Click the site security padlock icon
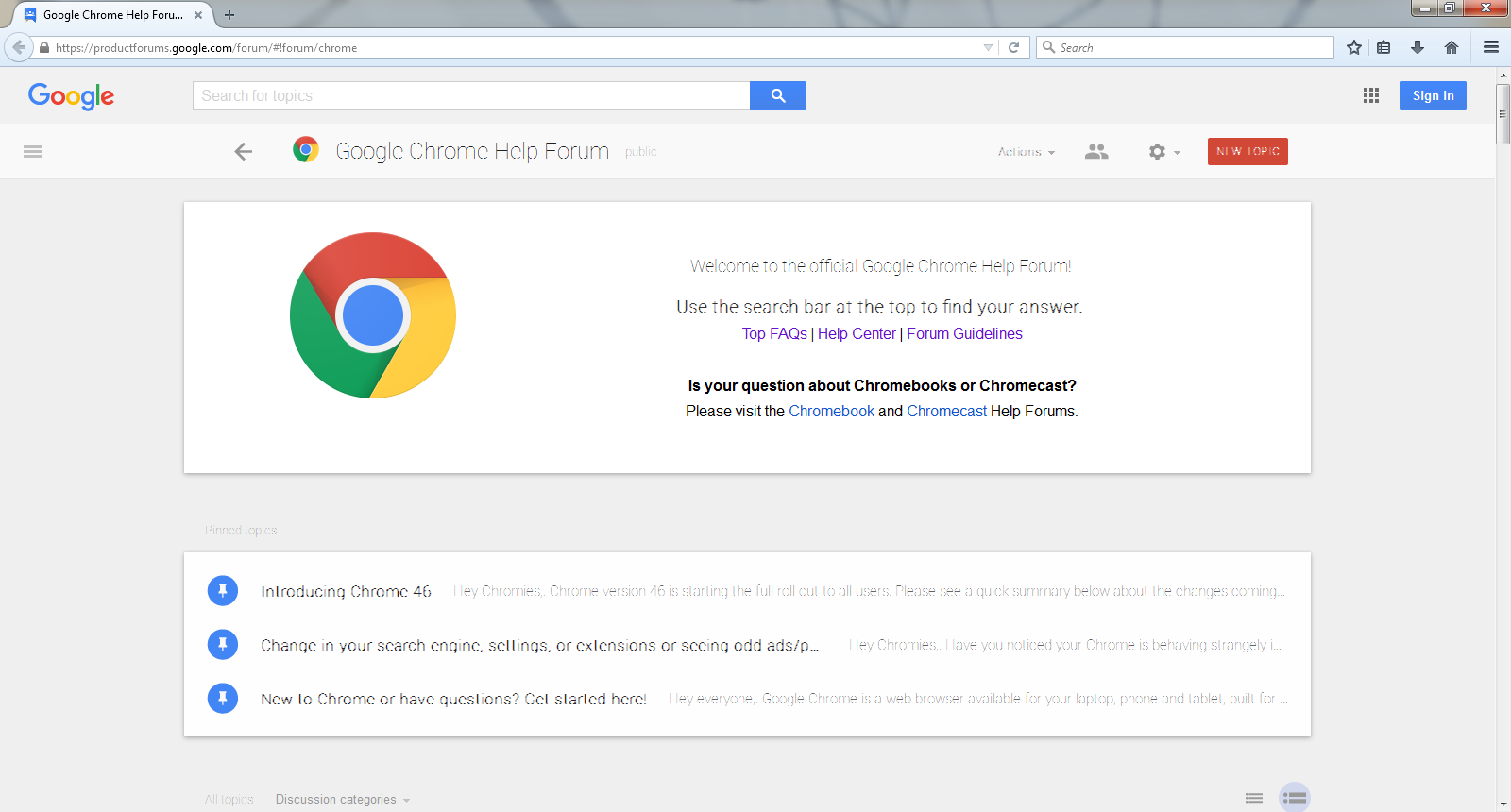Screen dimensions: 1511x812 tap(44, 47)
